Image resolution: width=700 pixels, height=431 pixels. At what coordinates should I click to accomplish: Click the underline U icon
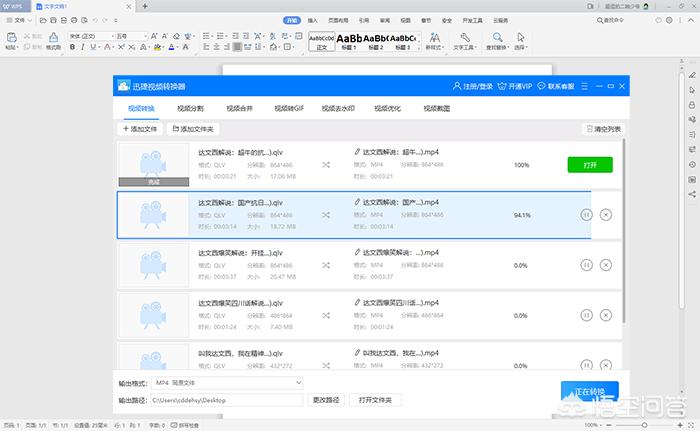(x=92, y=47)
